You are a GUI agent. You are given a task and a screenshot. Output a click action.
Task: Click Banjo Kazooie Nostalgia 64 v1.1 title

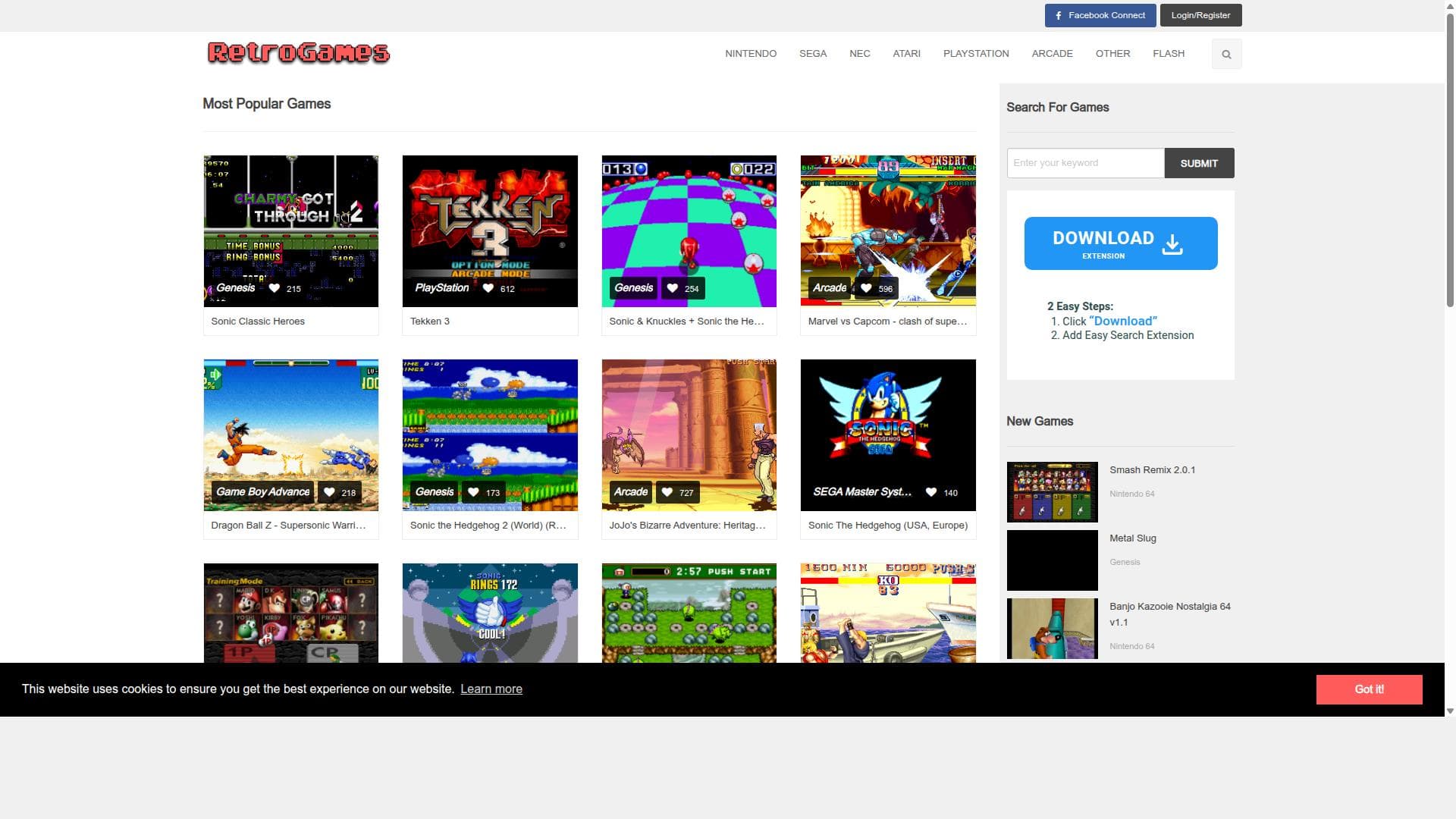point(1169,614)
